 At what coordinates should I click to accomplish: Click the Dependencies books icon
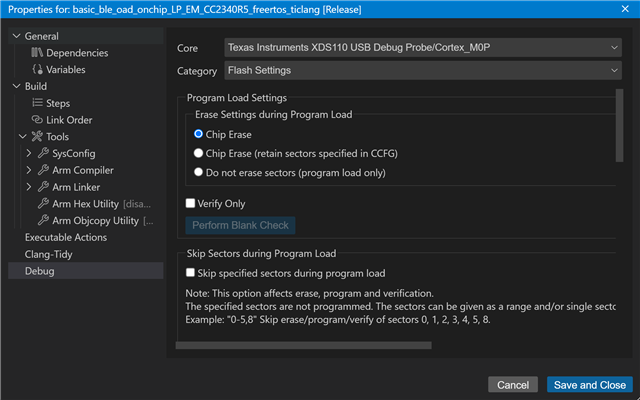tap(38, 52)
